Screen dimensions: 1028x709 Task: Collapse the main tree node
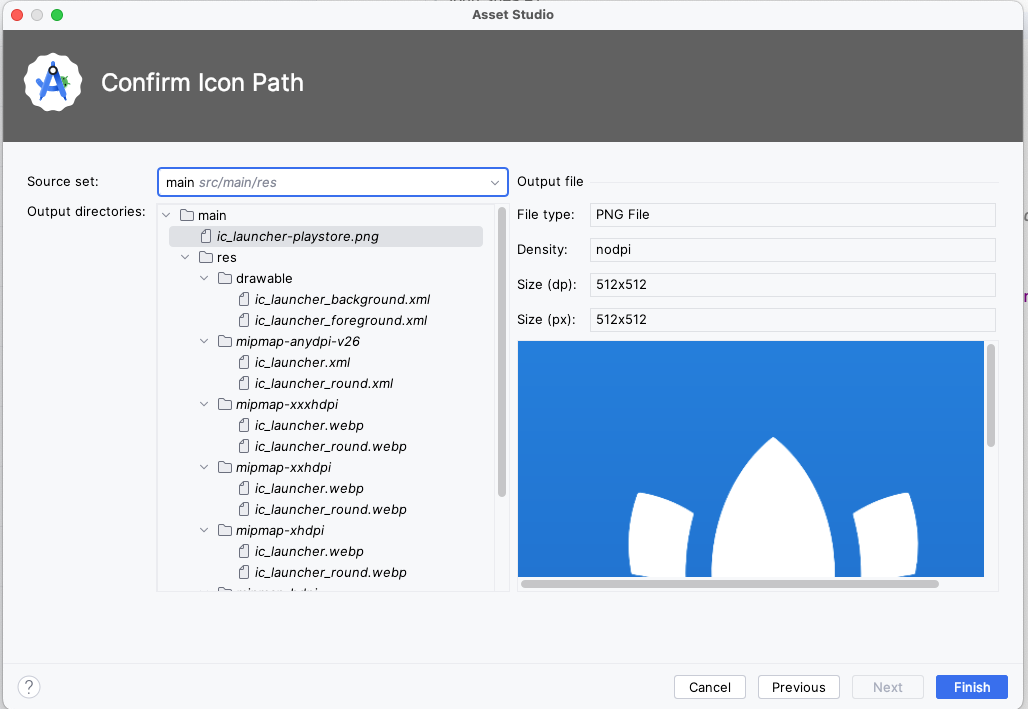[x=166, y=215]
